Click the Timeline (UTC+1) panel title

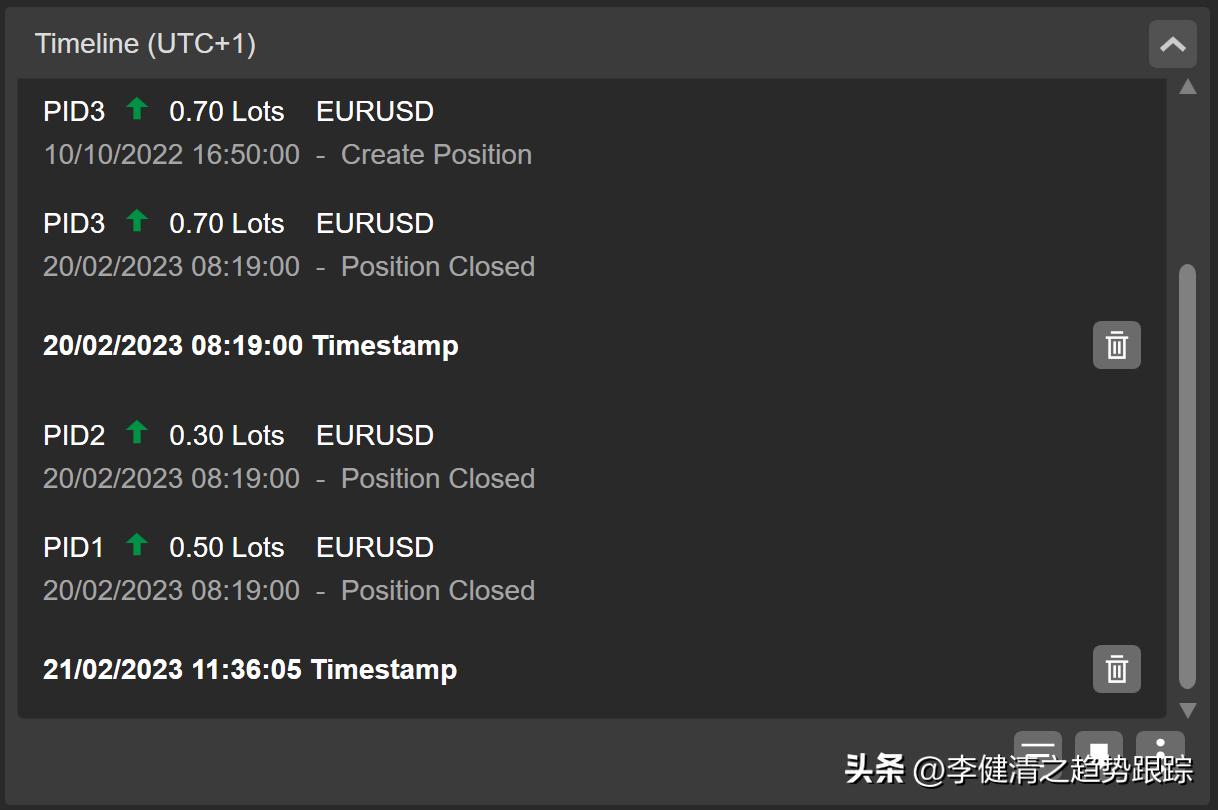coord(145,44)
